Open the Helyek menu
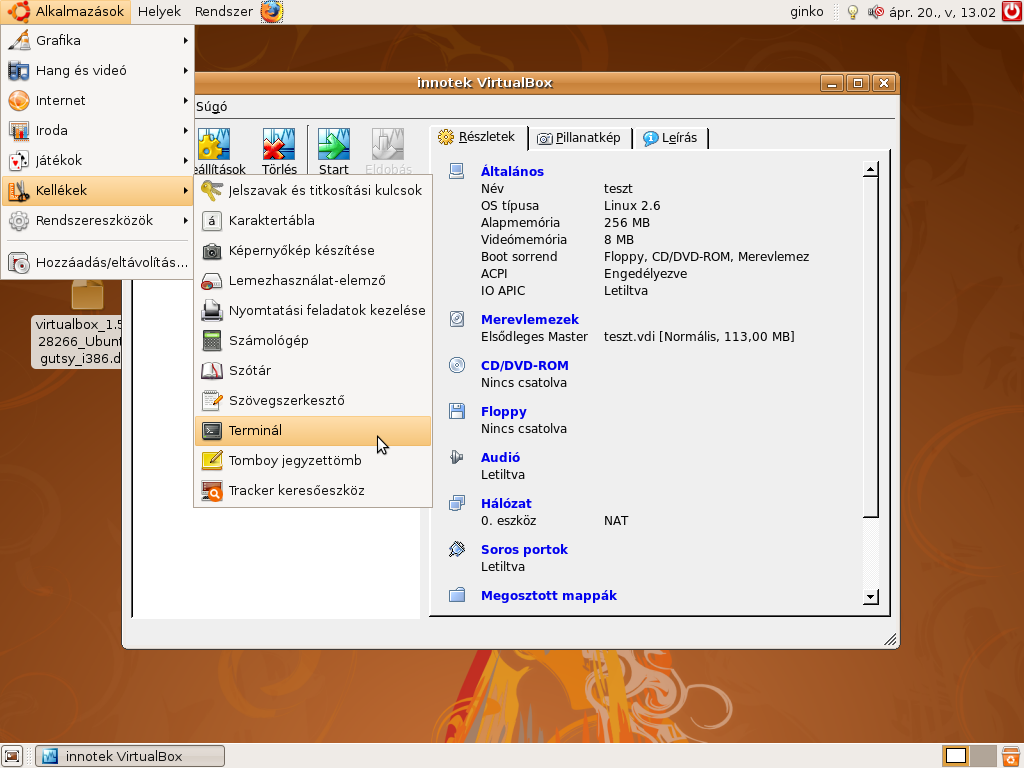Screen dimensions: 1024x768 coord(159,12)
